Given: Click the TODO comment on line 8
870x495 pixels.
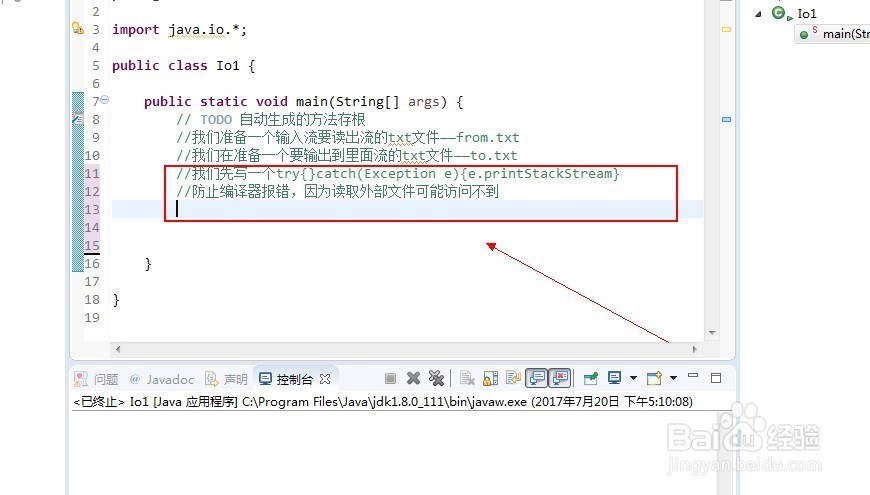Looking at the screenshot, I should tap(271, 119).
